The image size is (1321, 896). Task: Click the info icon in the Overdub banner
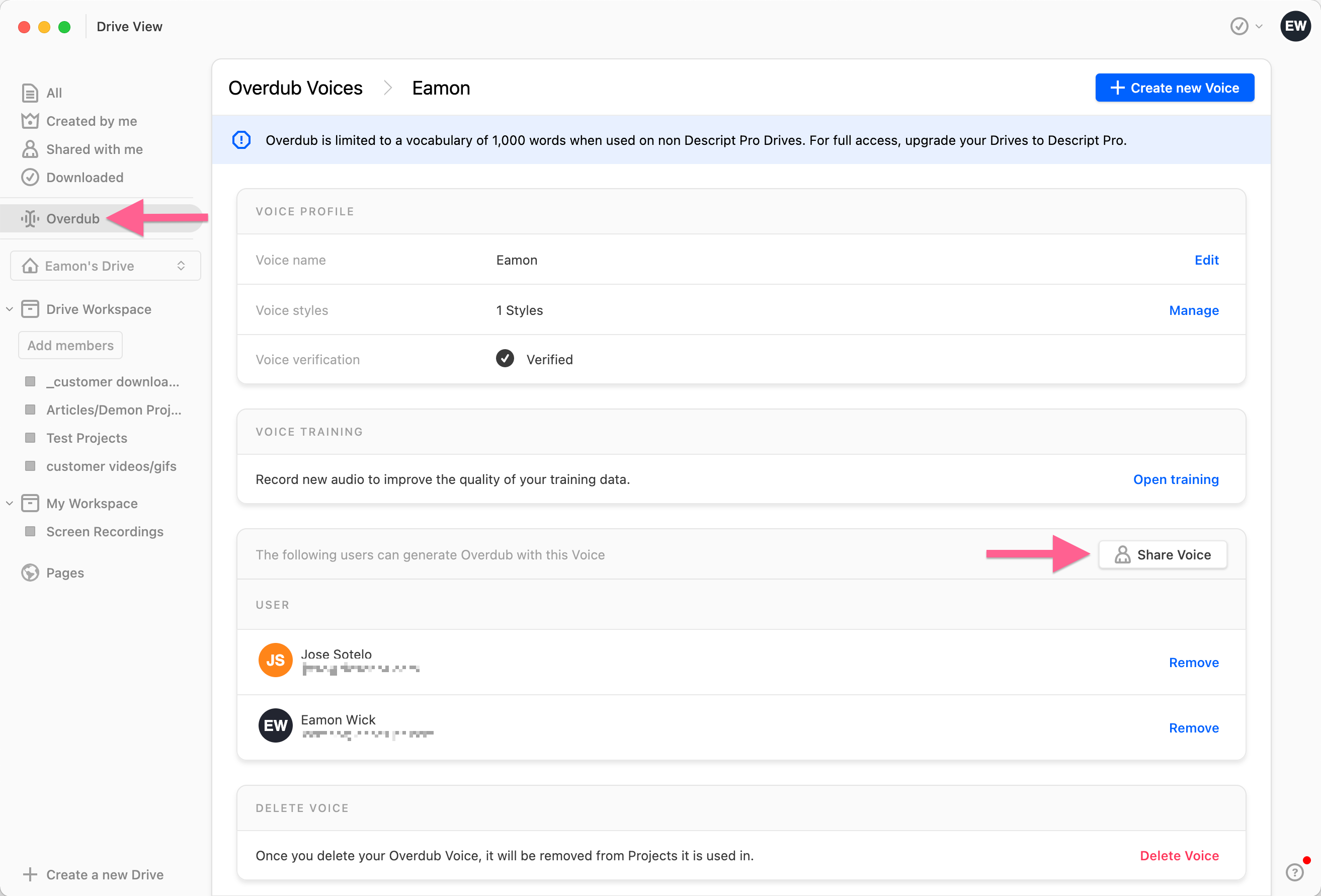pyautogui.click(x=241, y=140)
